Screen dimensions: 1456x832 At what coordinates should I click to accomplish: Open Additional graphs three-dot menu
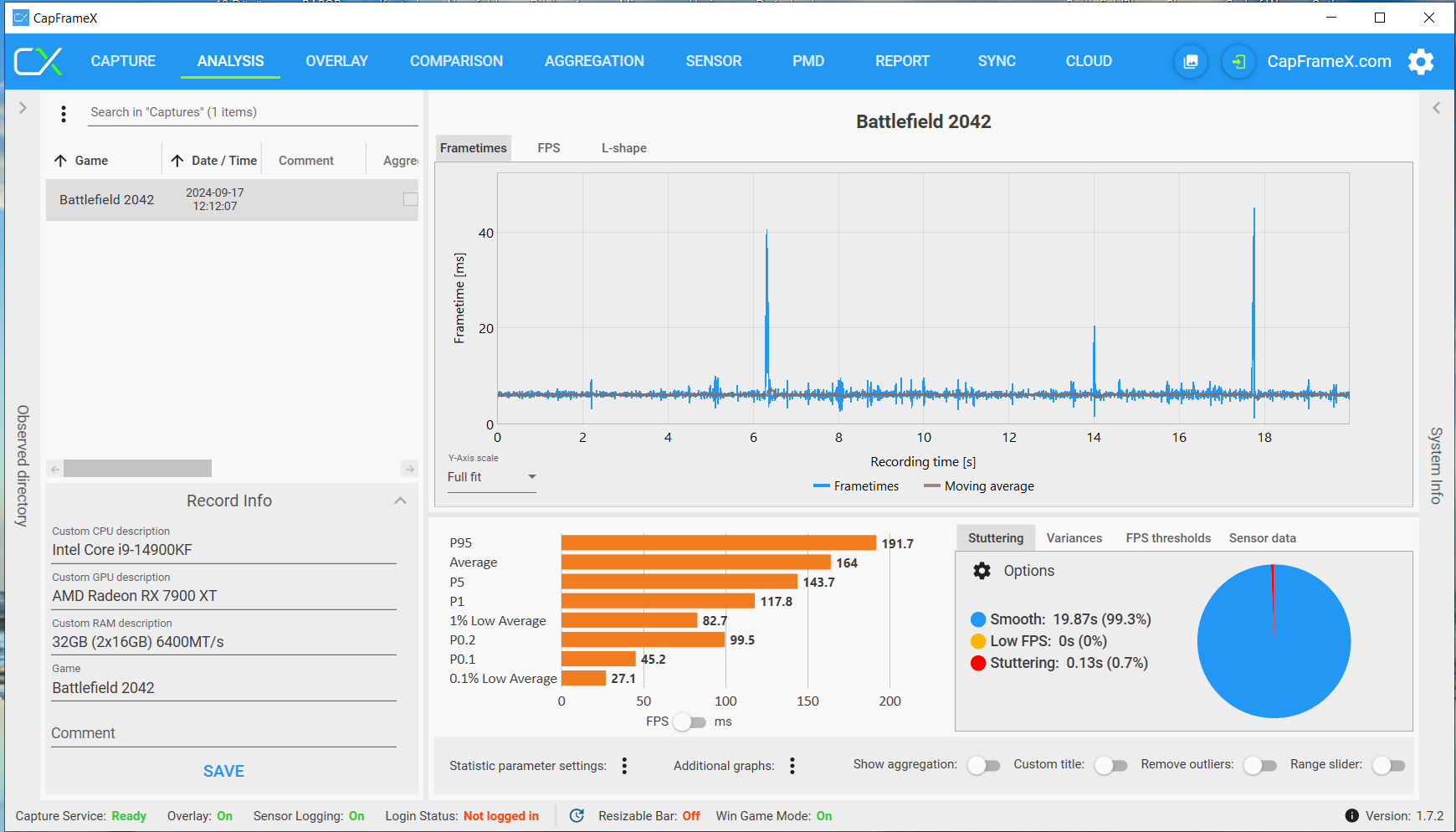pyautogui.click(x=792, y=766)
